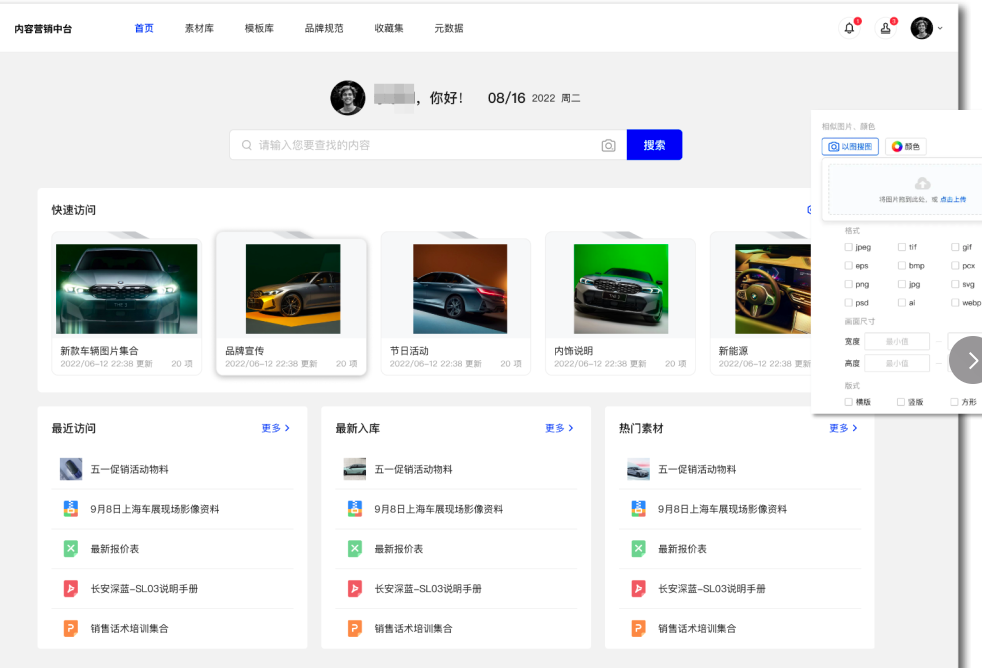982x668 pixels.
Task: Click the magnifier icon in search field
Action: [247, 145]
